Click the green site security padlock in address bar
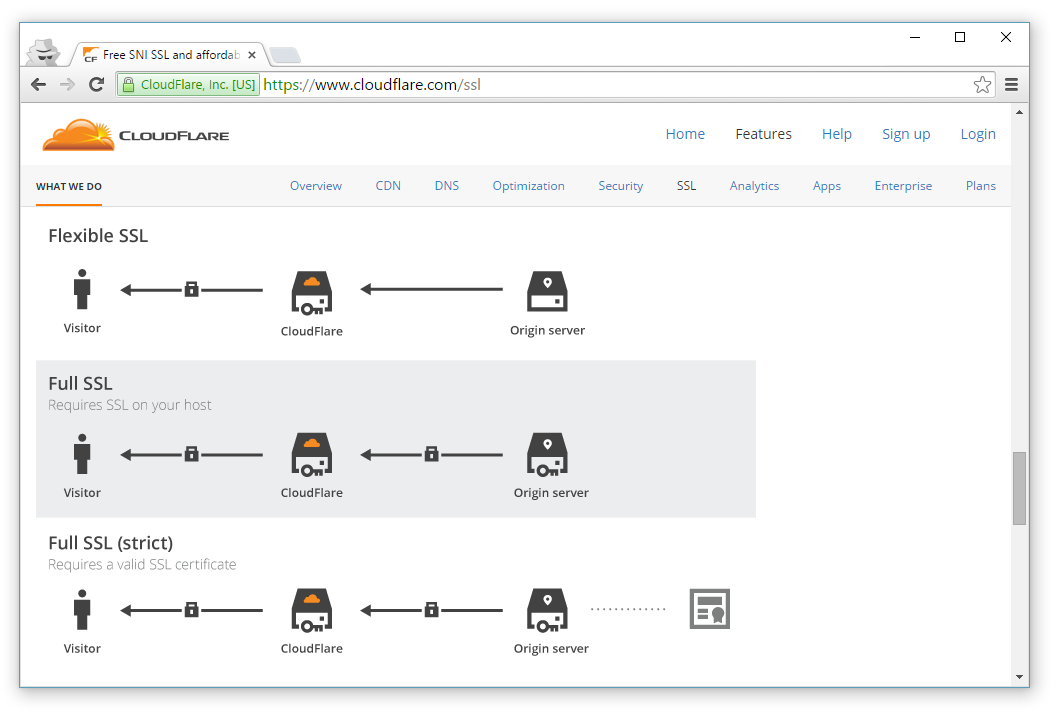1061x715 pixels. pos(131,84)
